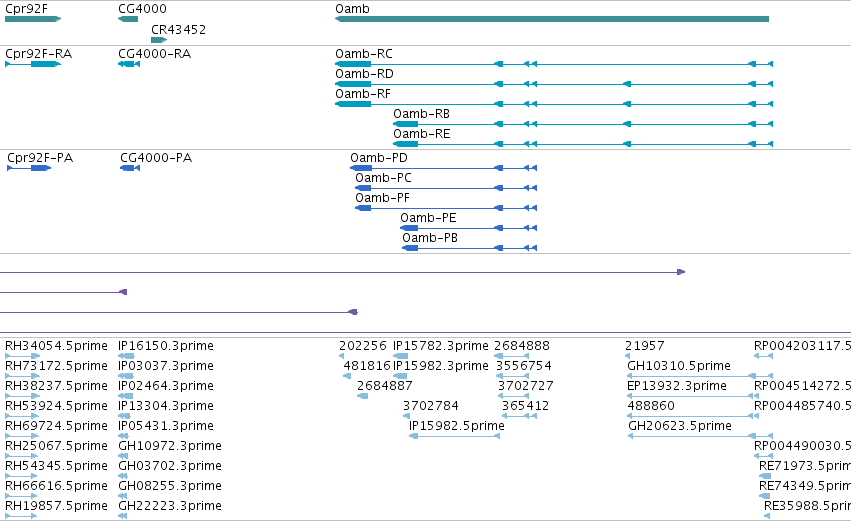Screen dimensions: 851x521
Task: Select transcript CG4000-RA
Action: (155, 54)
